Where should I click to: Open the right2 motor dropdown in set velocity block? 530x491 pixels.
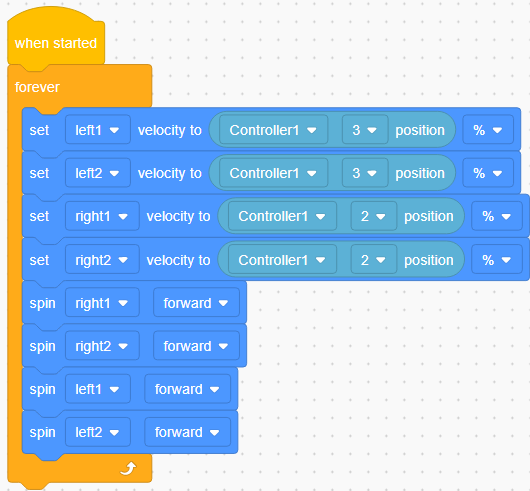pyautogui.click(x=102, y=260)
